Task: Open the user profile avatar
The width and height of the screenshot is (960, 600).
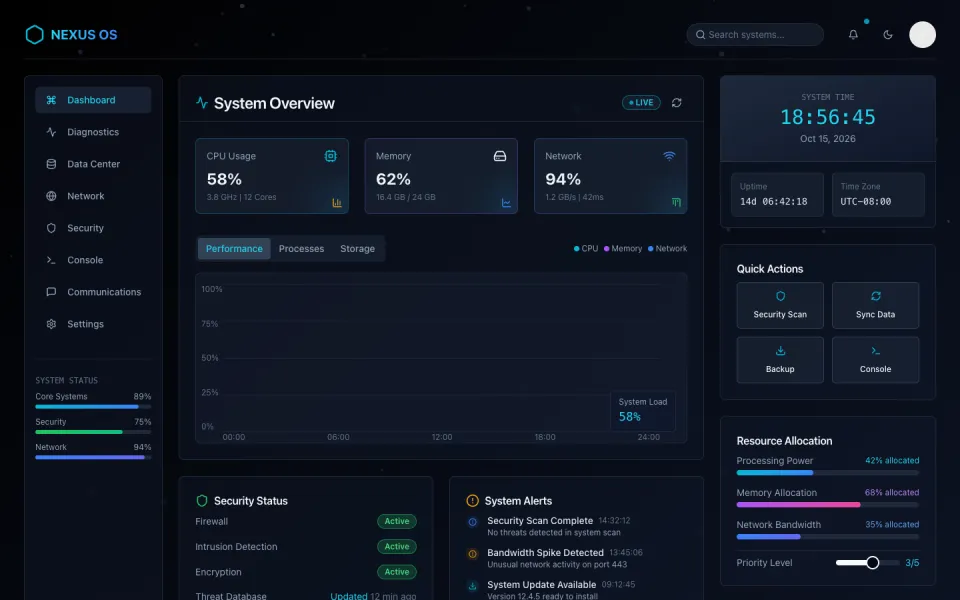Action: coord(922,34)
